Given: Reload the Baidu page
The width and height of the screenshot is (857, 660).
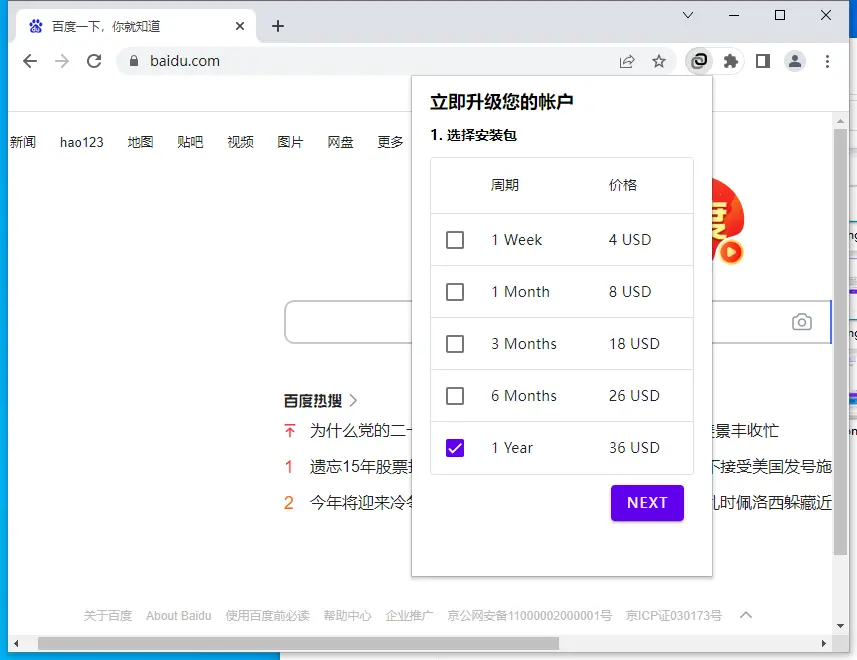Looking at the screenshot, I should tap(94, 61).
